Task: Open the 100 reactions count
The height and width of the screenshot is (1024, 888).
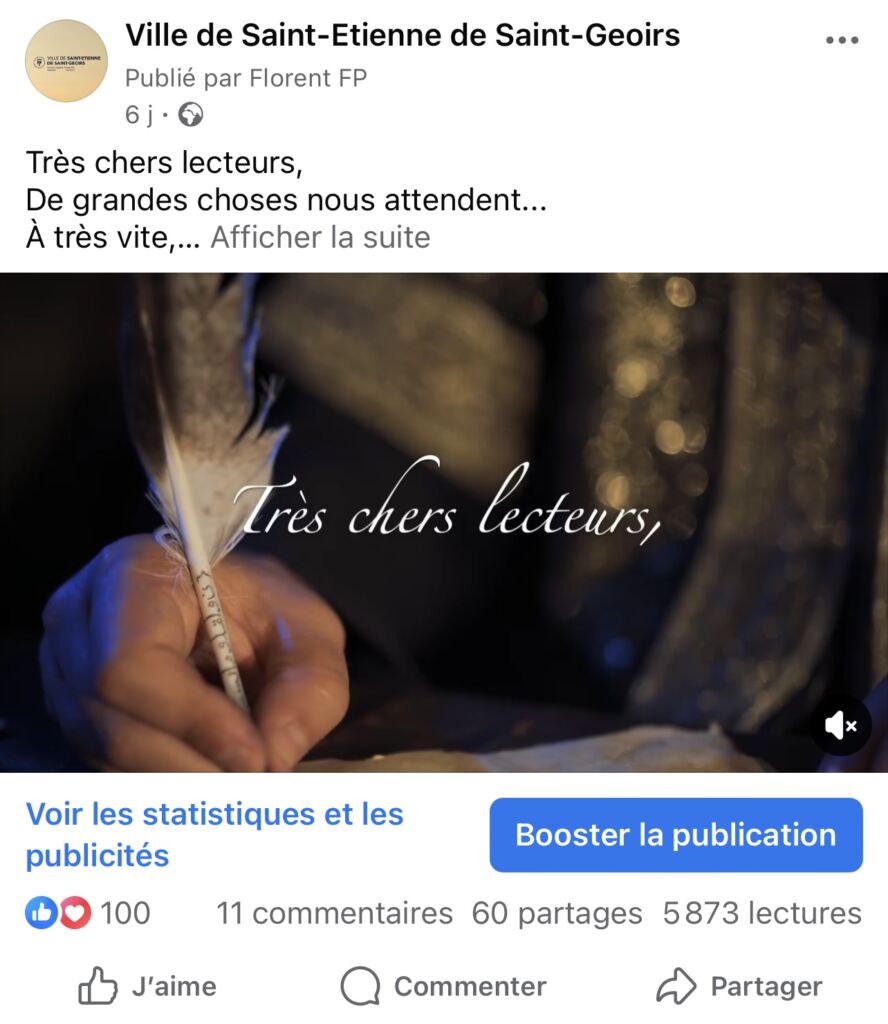Action: pos(125,913)
